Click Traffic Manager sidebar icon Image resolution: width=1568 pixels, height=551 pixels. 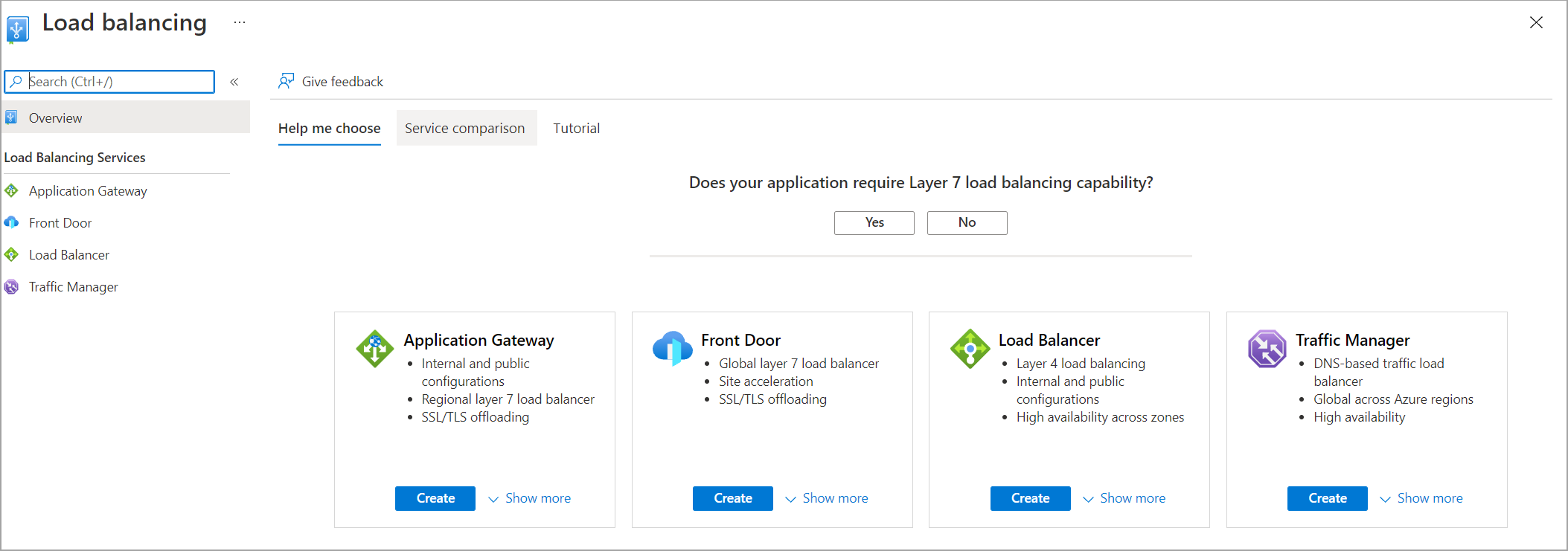point(11,286)
